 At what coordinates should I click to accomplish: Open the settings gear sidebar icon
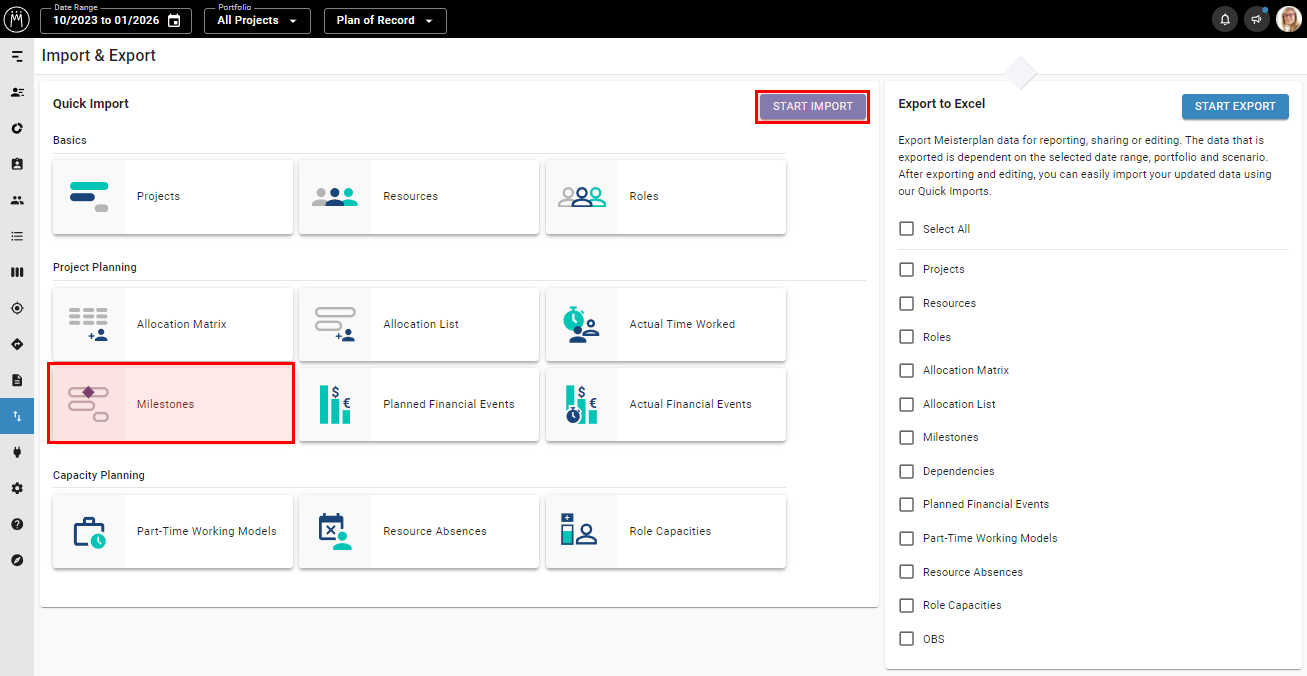pyautogui.click(x=17, y=488)
